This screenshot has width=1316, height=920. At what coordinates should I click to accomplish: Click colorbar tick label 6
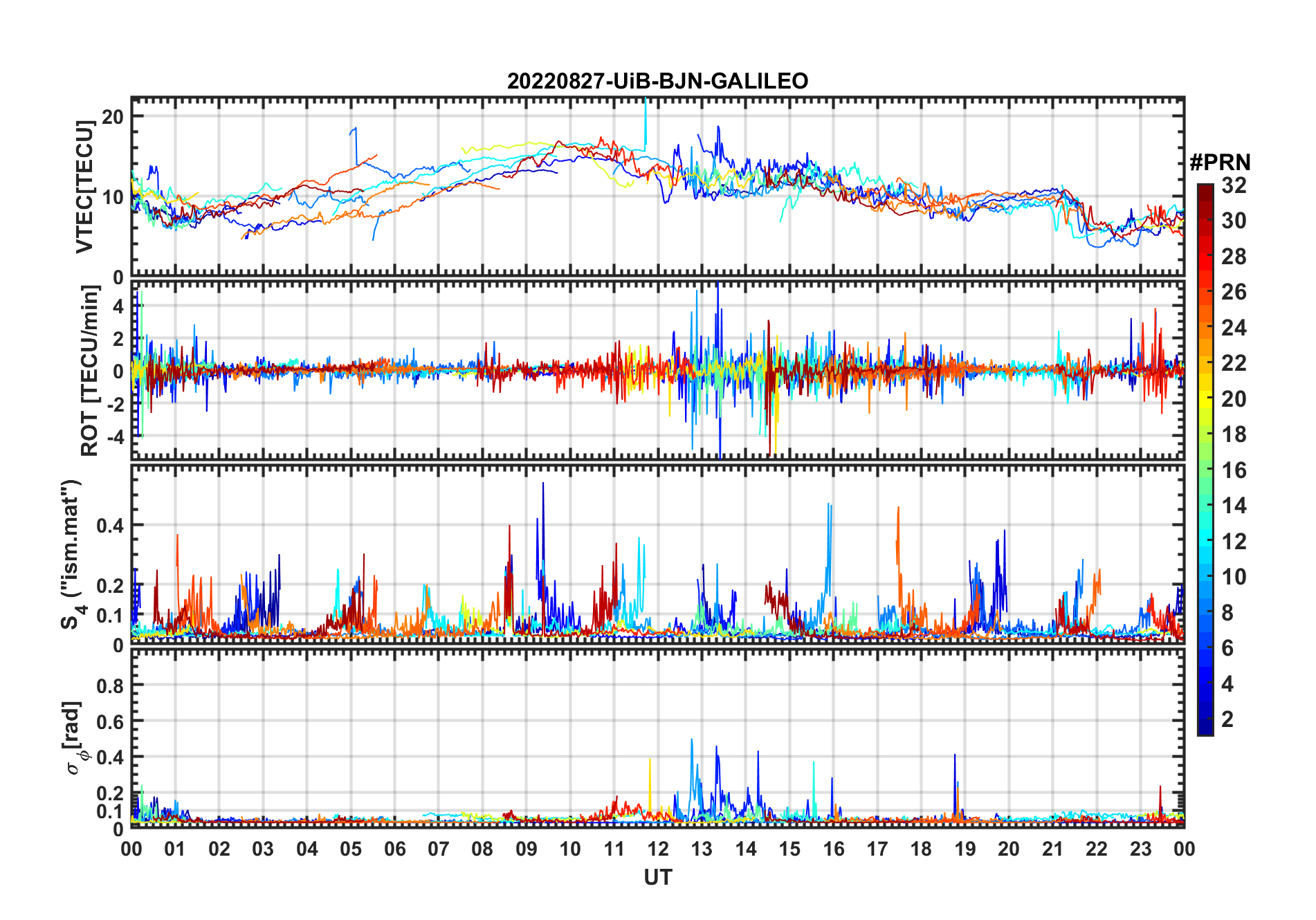[x=1227, y=648]
